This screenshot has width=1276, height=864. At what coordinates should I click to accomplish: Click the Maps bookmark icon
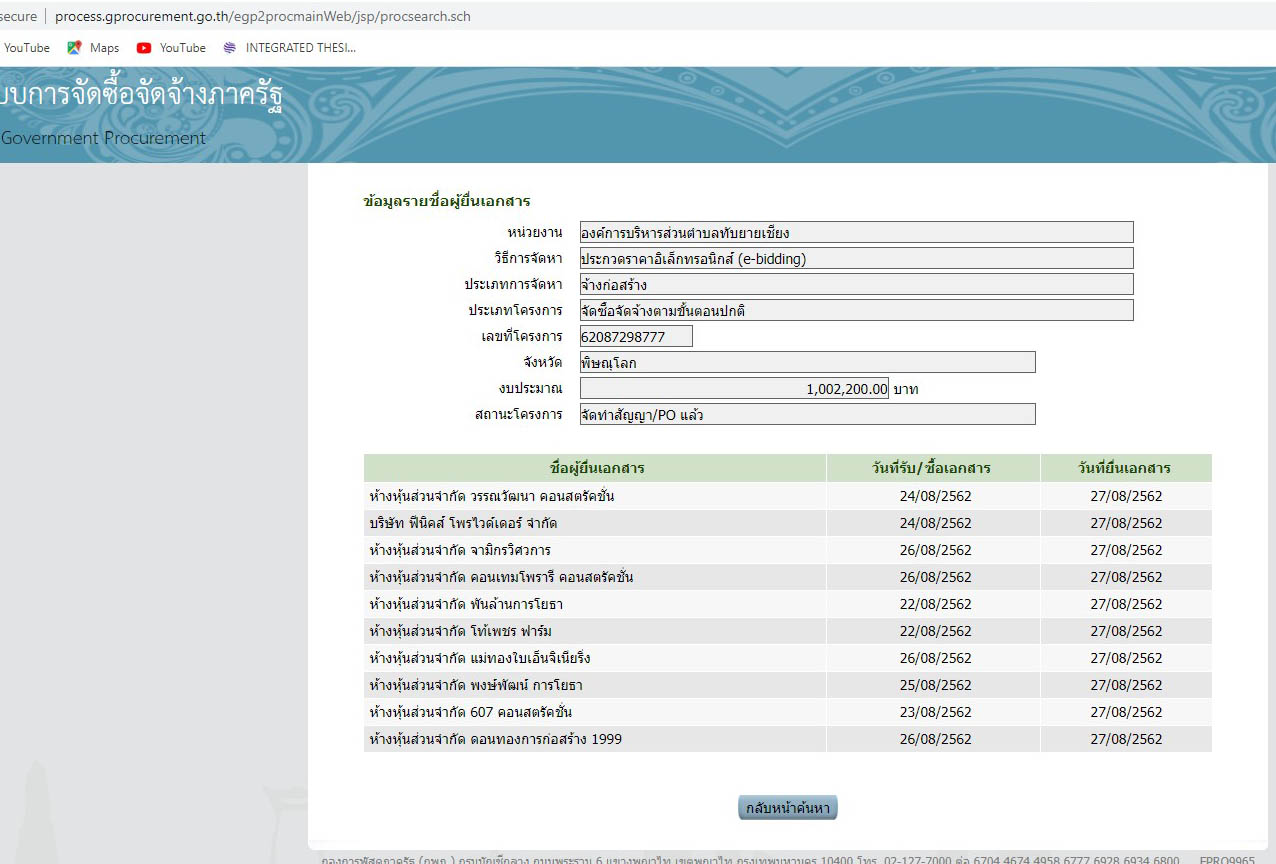(x=74, y=48)
